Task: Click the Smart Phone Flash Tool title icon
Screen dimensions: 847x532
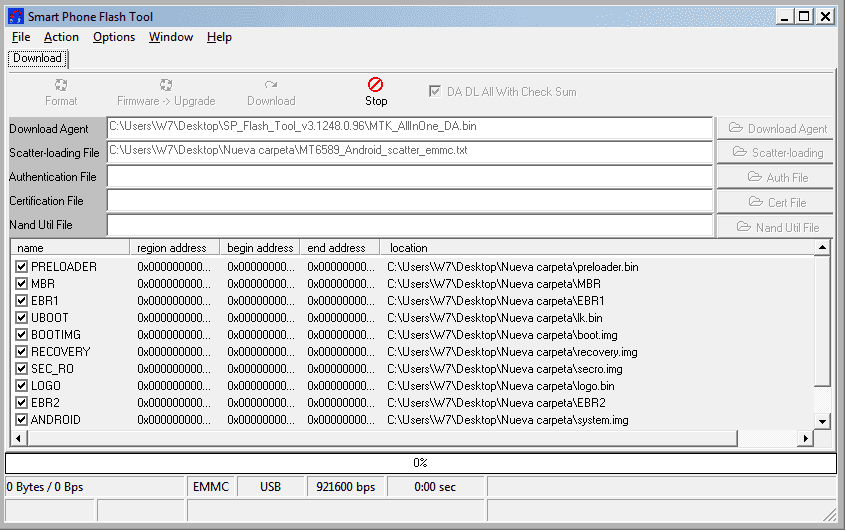Action: point(16,17)
